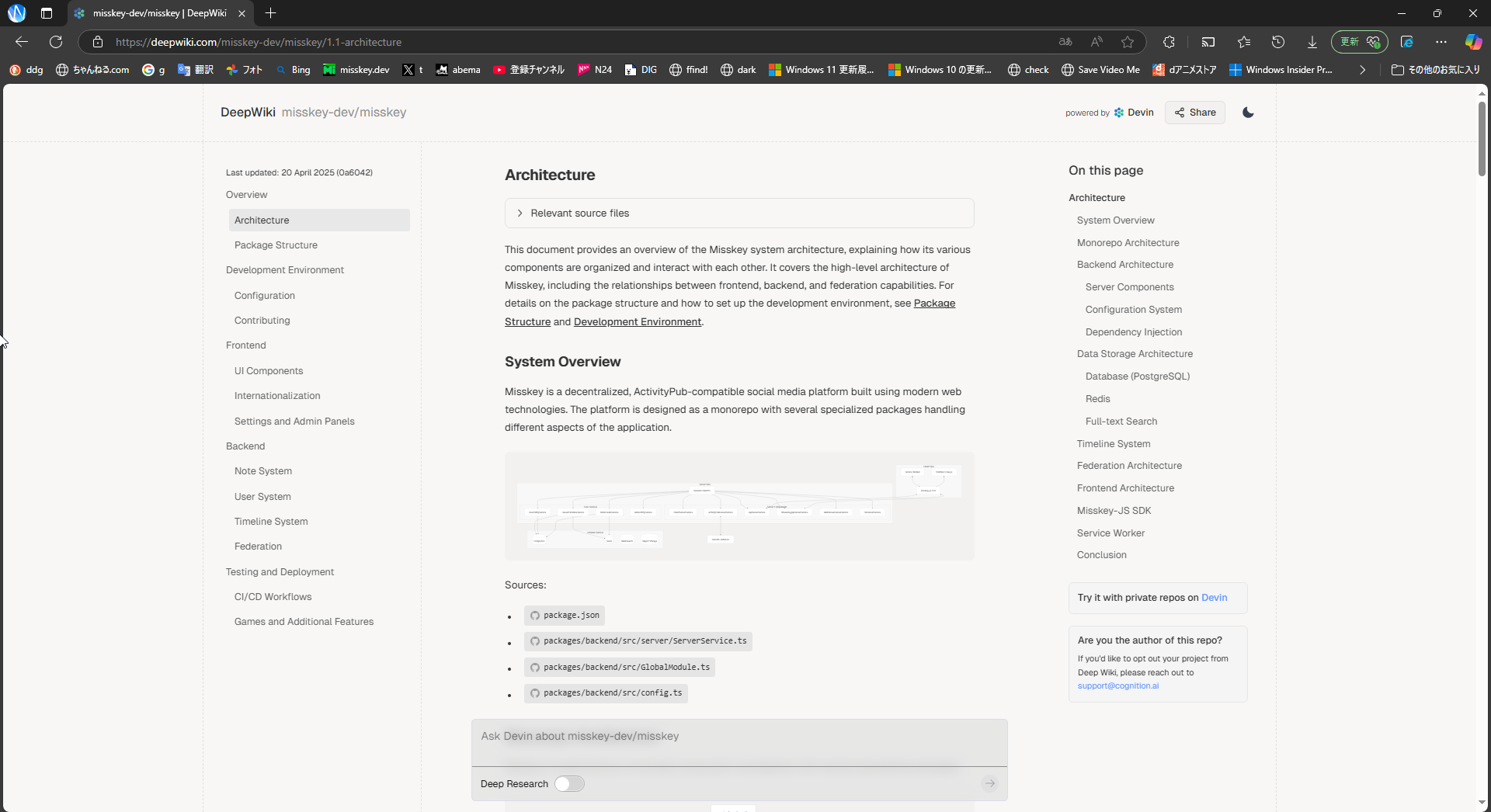Open a new tab with plus icon
This screenshot has width=1491, height=812.
pyautogui.click(x=270, y=13)
